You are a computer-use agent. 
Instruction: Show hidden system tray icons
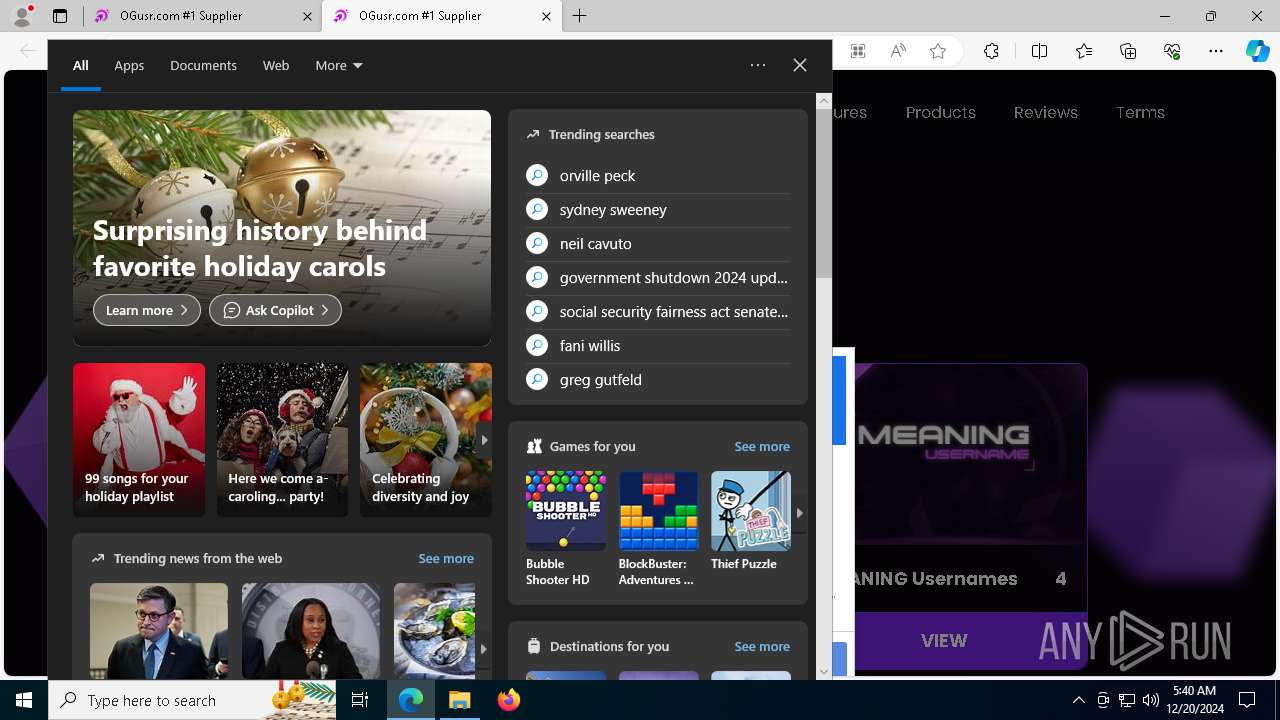point(1078,701)
